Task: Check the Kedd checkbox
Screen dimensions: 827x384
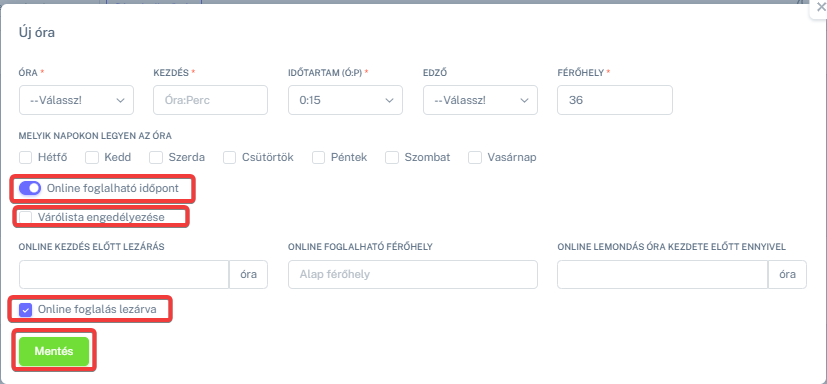Action: coord(92,157)
